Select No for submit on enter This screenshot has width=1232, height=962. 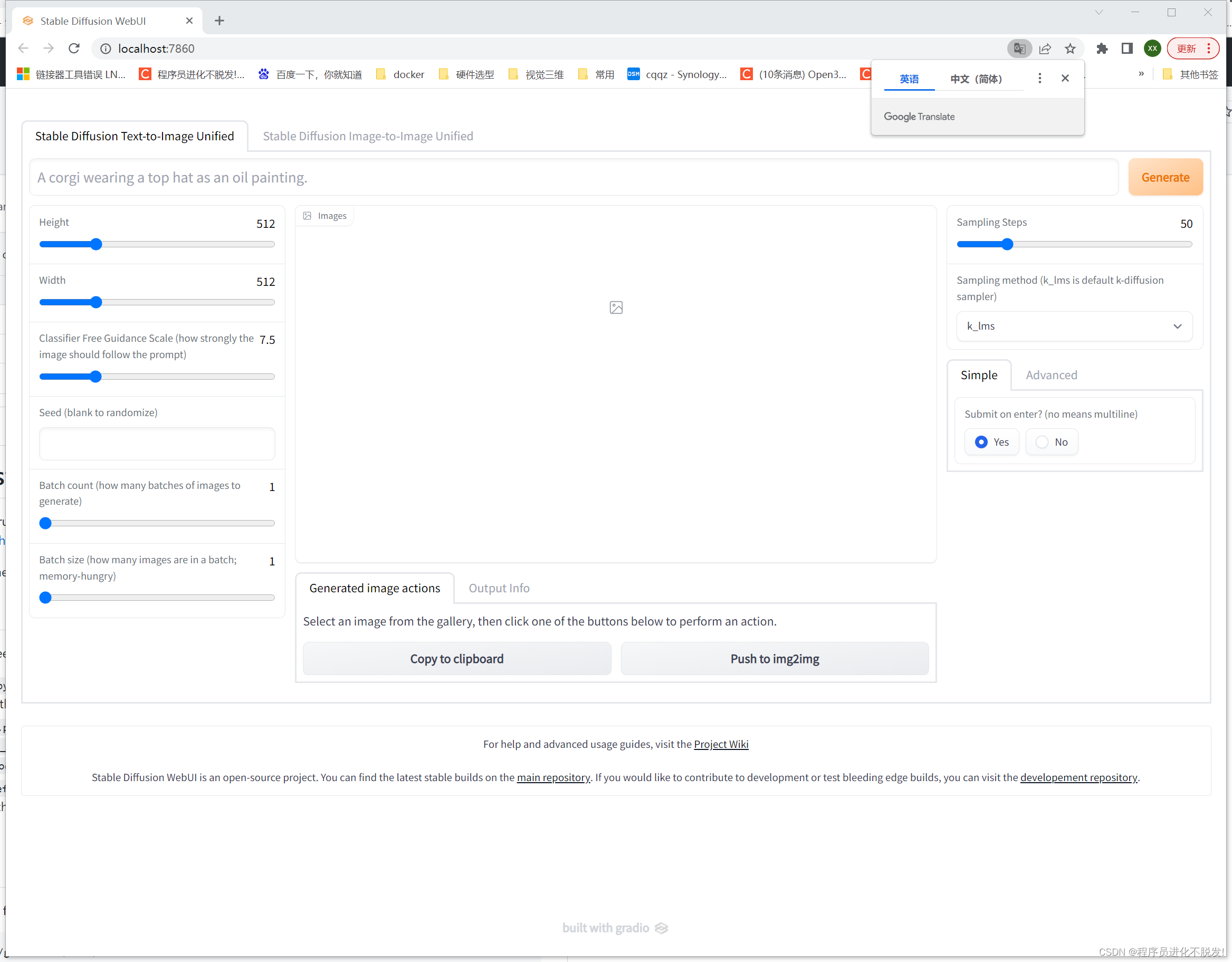[x=1042, y=442]
